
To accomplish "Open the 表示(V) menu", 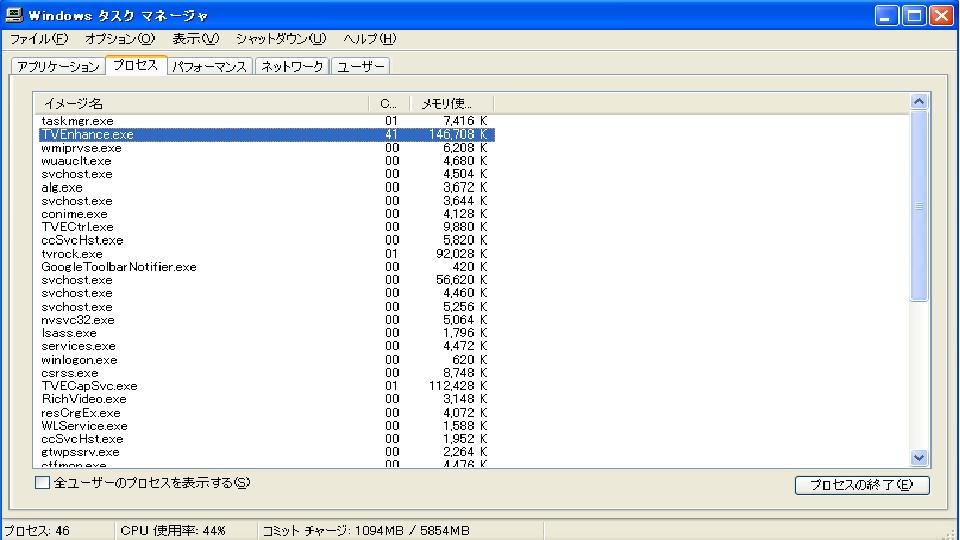I will pos(195,39).
